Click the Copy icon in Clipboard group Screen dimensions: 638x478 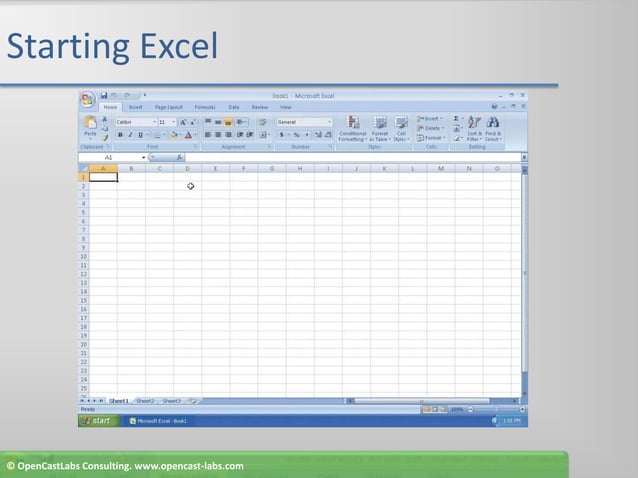pyautogui.click(x=105, y=128)
